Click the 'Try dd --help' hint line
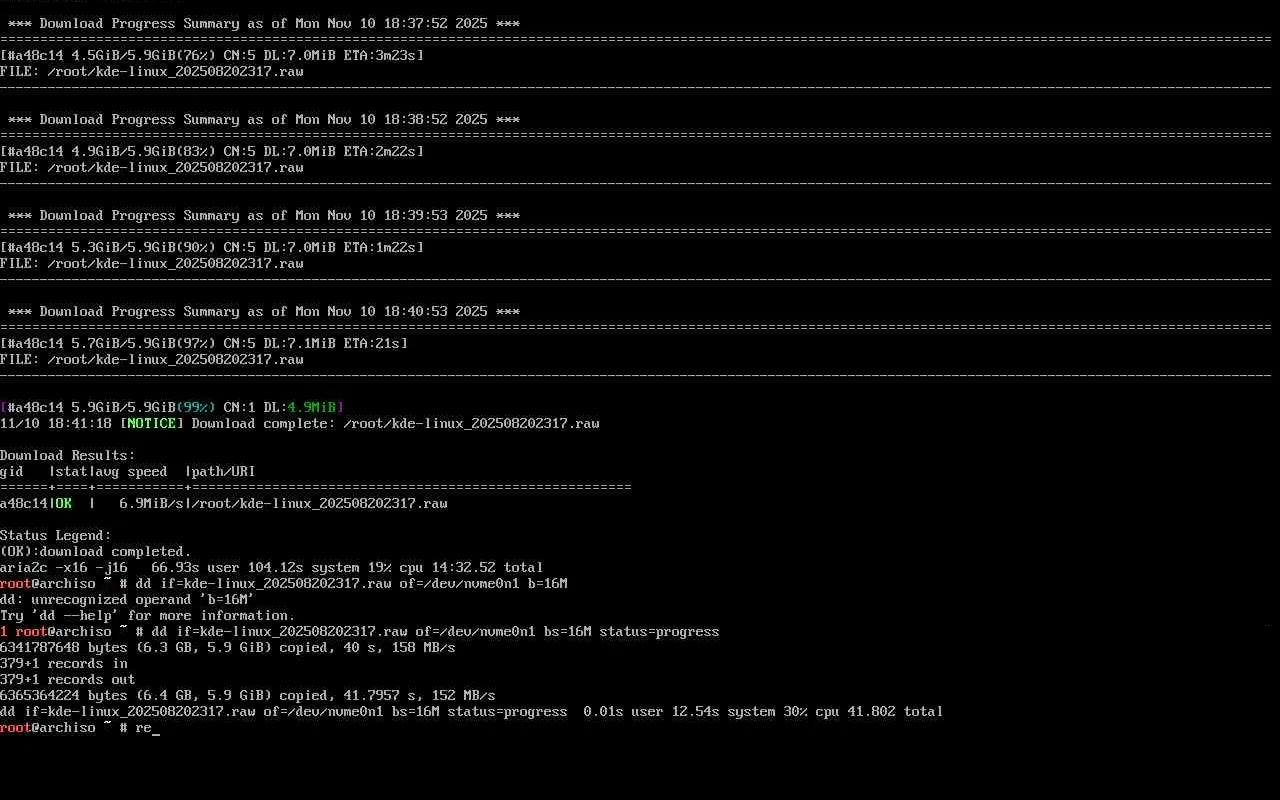This screenshot has width=1280, height=800. point(148,615)
